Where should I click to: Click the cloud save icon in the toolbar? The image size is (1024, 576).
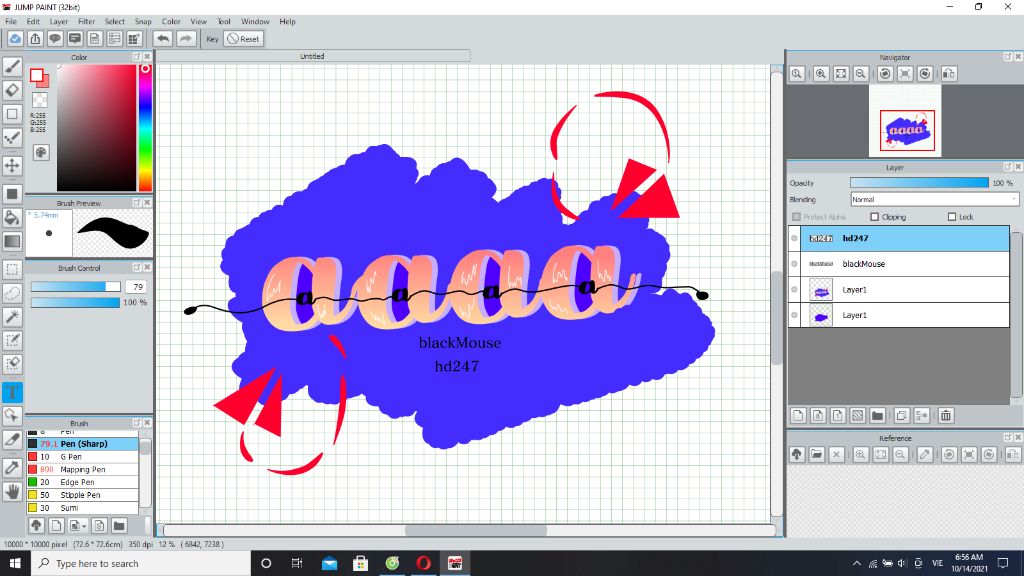click(x=15, y=39)
